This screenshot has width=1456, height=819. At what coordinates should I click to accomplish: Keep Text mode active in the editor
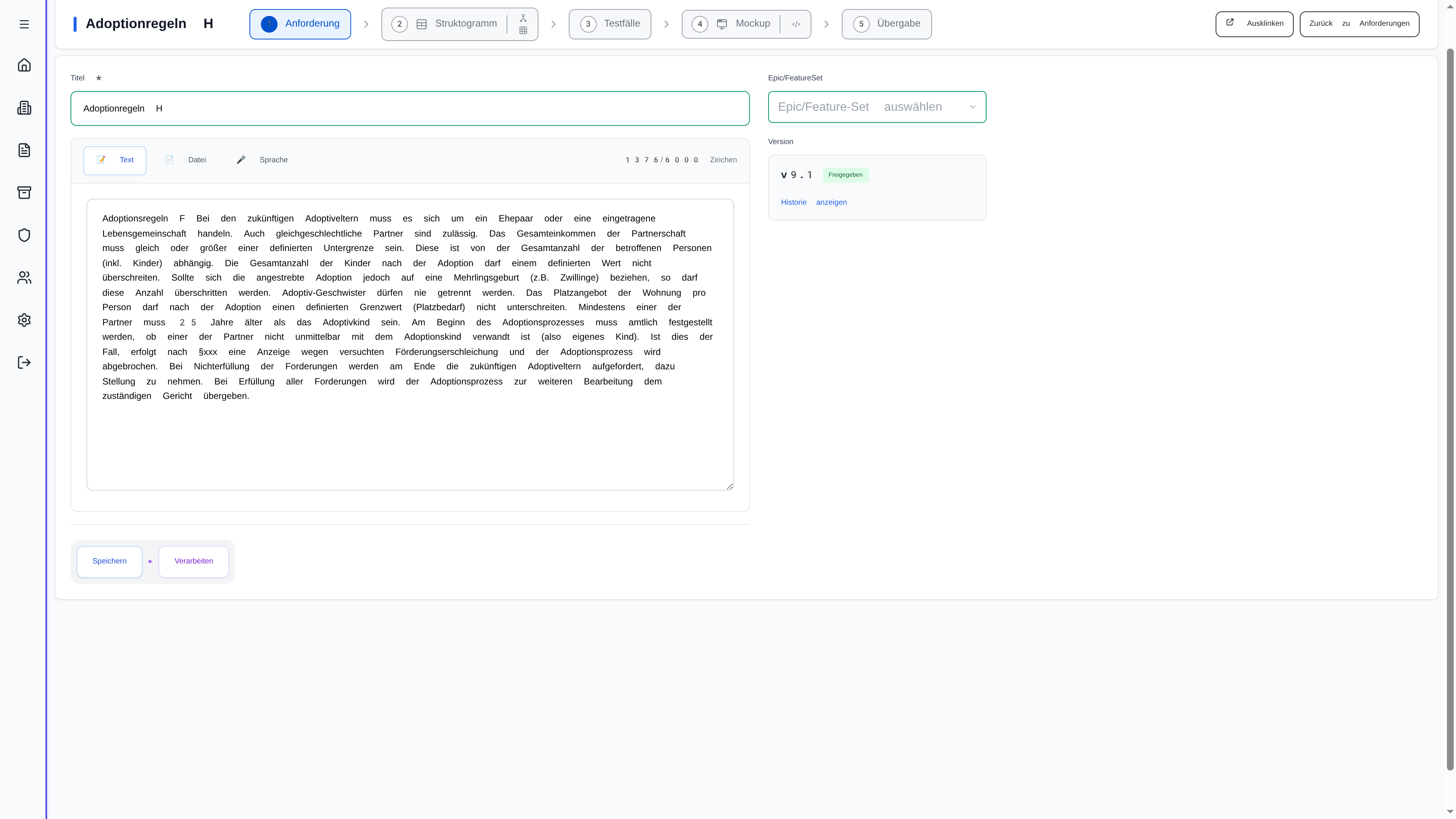[x=115, y=160]
